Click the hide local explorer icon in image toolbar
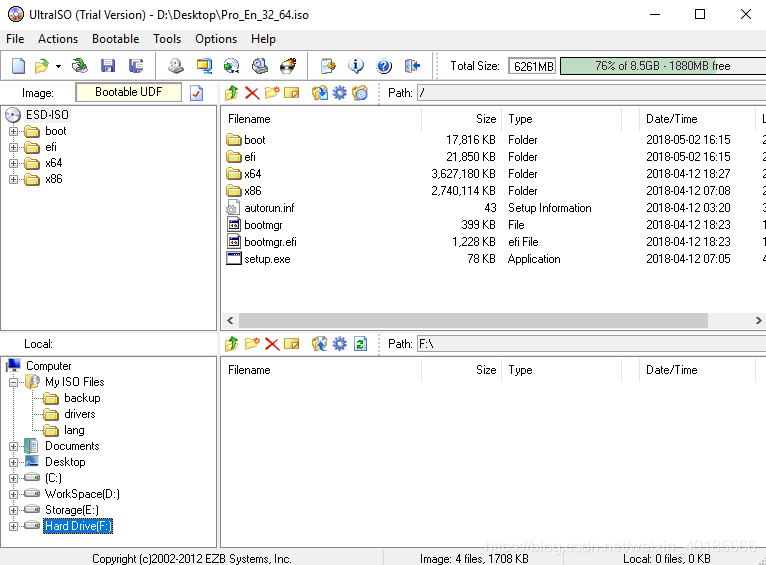 click(360, 92)
